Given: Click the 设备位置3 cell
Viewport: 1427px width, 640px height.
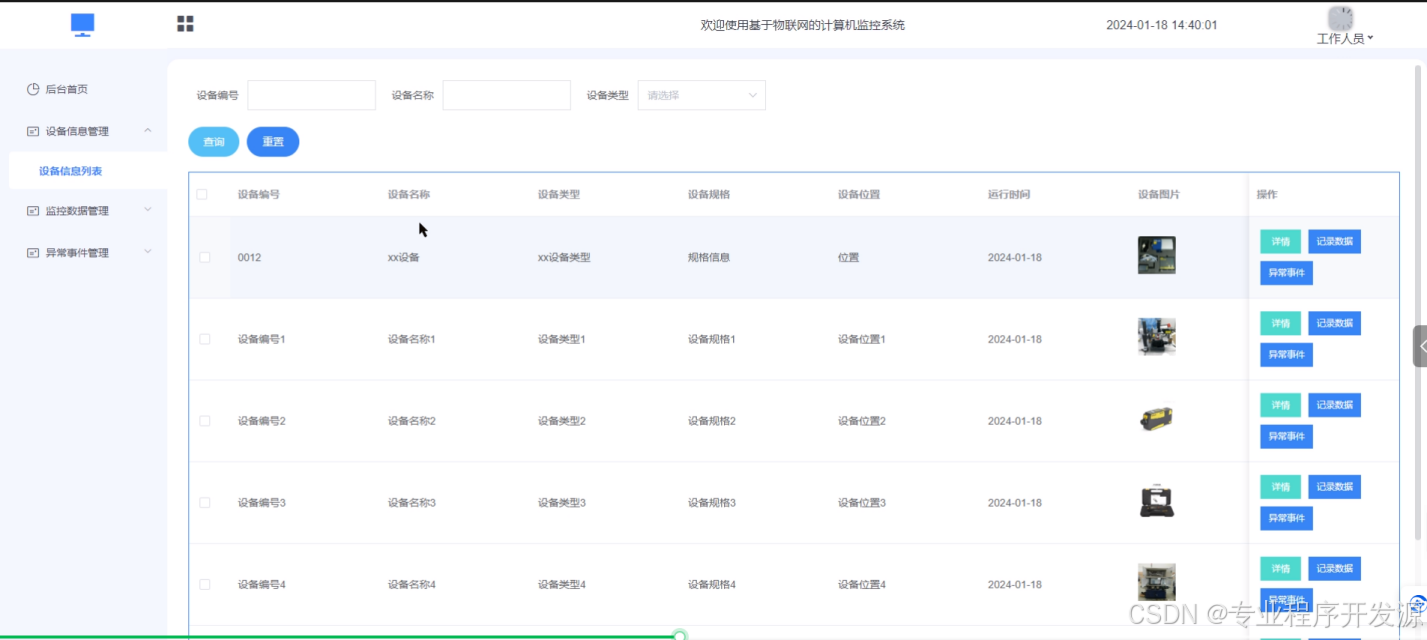Looking at the screenshot, I should pyautogui.click(x=862, y=503).
